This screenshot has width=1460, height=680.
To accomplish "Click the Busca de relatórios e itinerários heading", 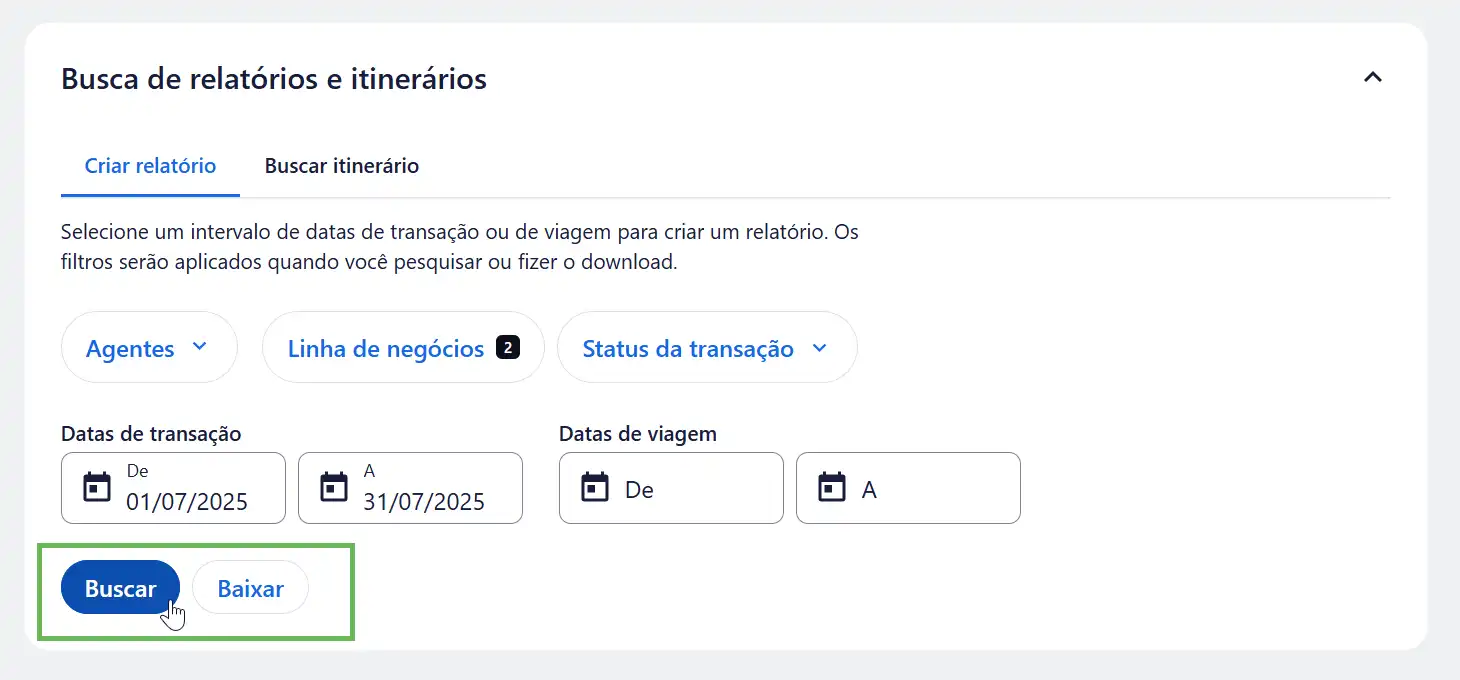I will click(x=274, y=79).
